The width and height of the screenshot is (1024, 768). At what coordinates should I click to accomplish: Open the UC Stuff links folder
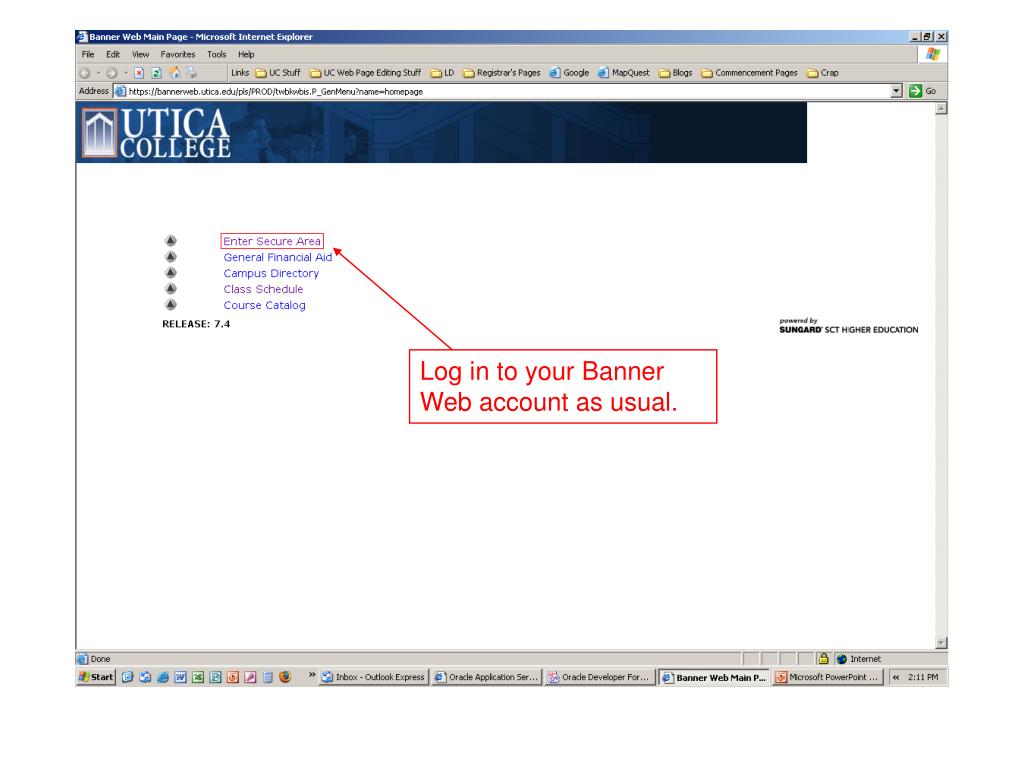pyautogui.click(x=278, y=73)
